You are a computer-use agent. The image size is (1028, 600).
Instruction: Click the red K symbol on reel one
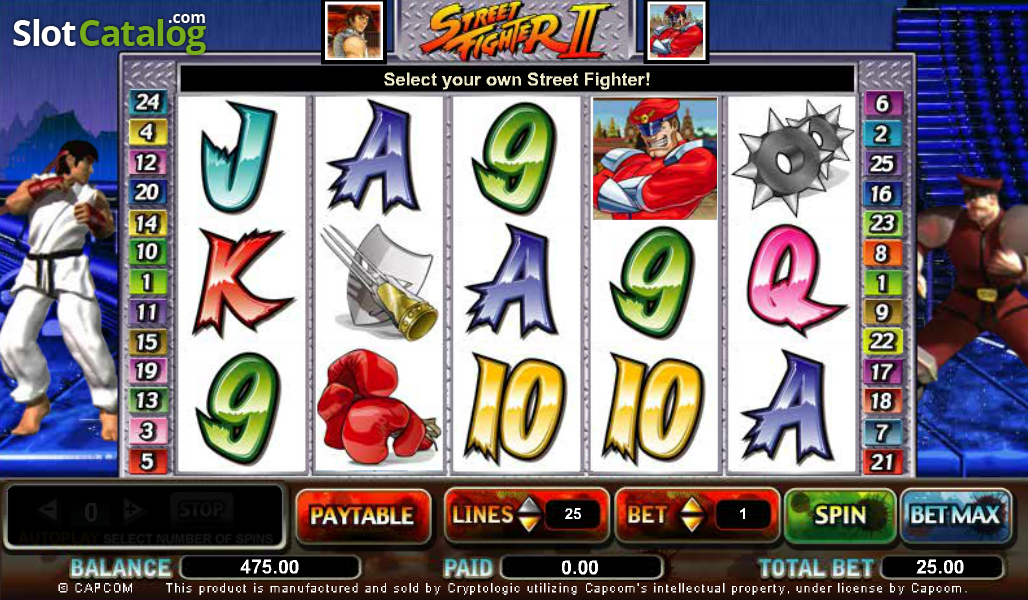click(241, 282)
